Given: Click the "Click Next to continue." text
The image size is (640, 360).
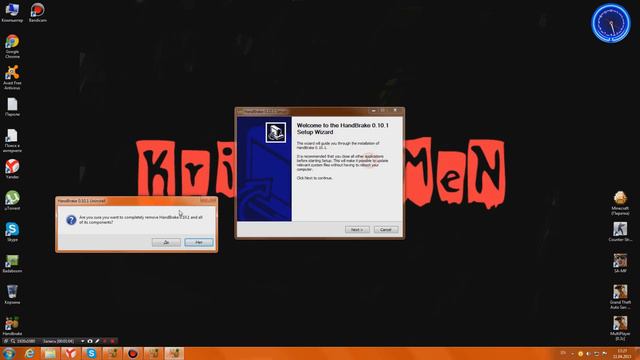Looking at the screenshot, I should click(314, 178).
